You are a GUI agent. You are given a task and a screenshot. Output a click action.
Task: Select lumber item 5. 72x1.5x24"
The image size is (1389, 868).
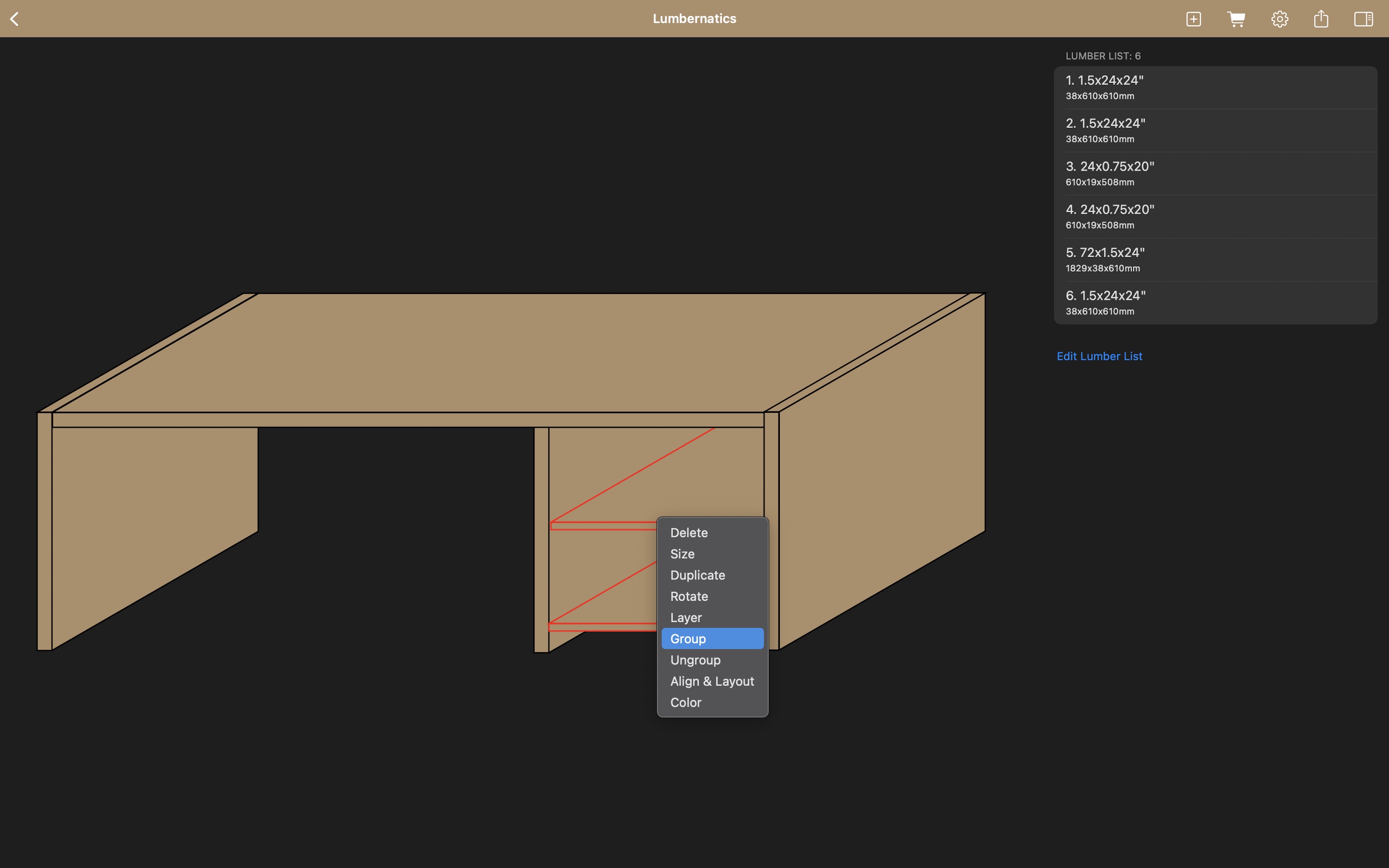(1214, 258)
